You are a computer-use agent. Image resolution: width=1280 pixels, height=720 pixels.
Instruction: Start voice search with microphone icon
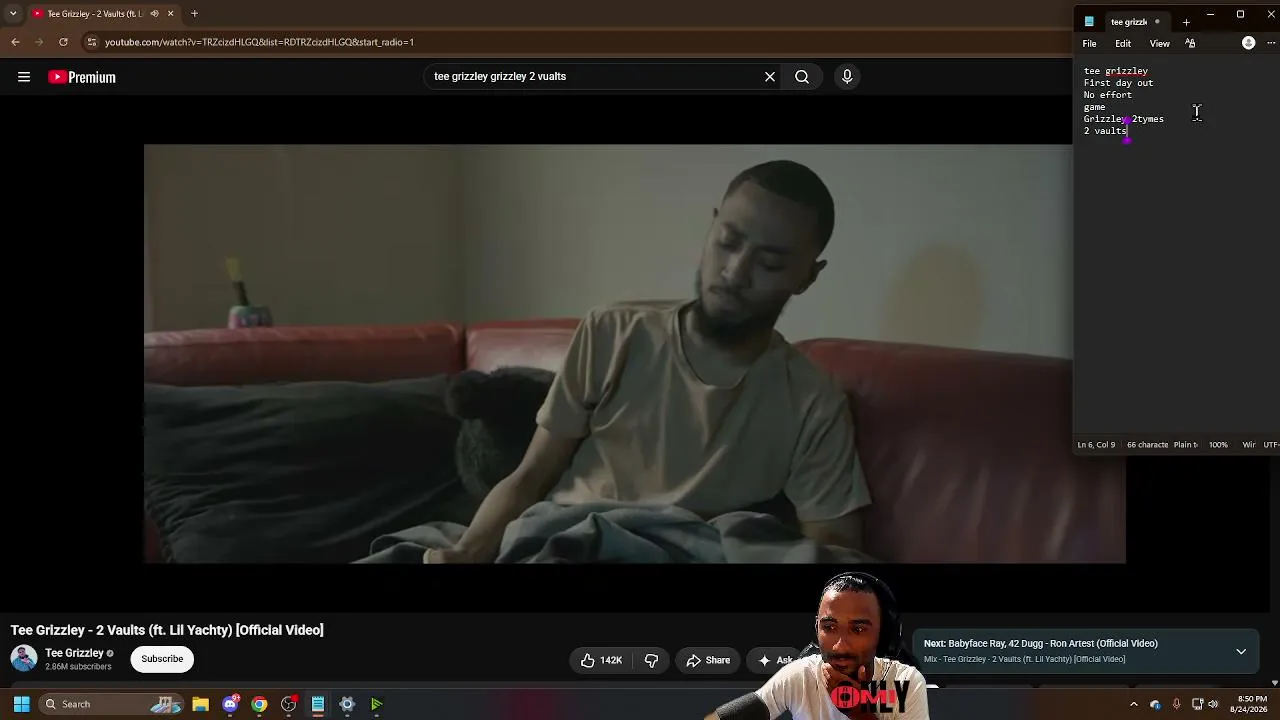847,76
